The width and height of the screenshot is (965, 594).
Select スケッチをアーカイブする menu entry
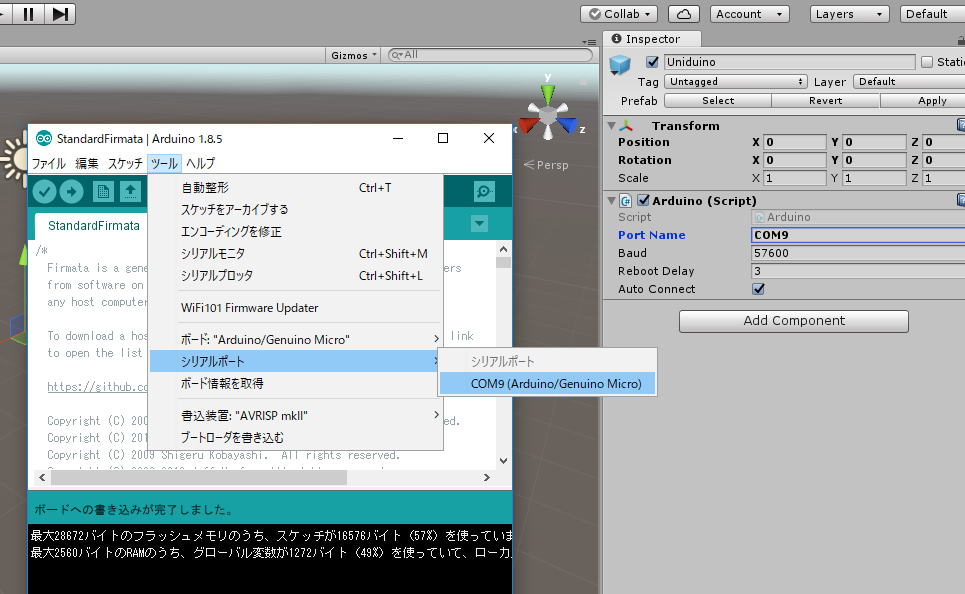click(295, 210)
